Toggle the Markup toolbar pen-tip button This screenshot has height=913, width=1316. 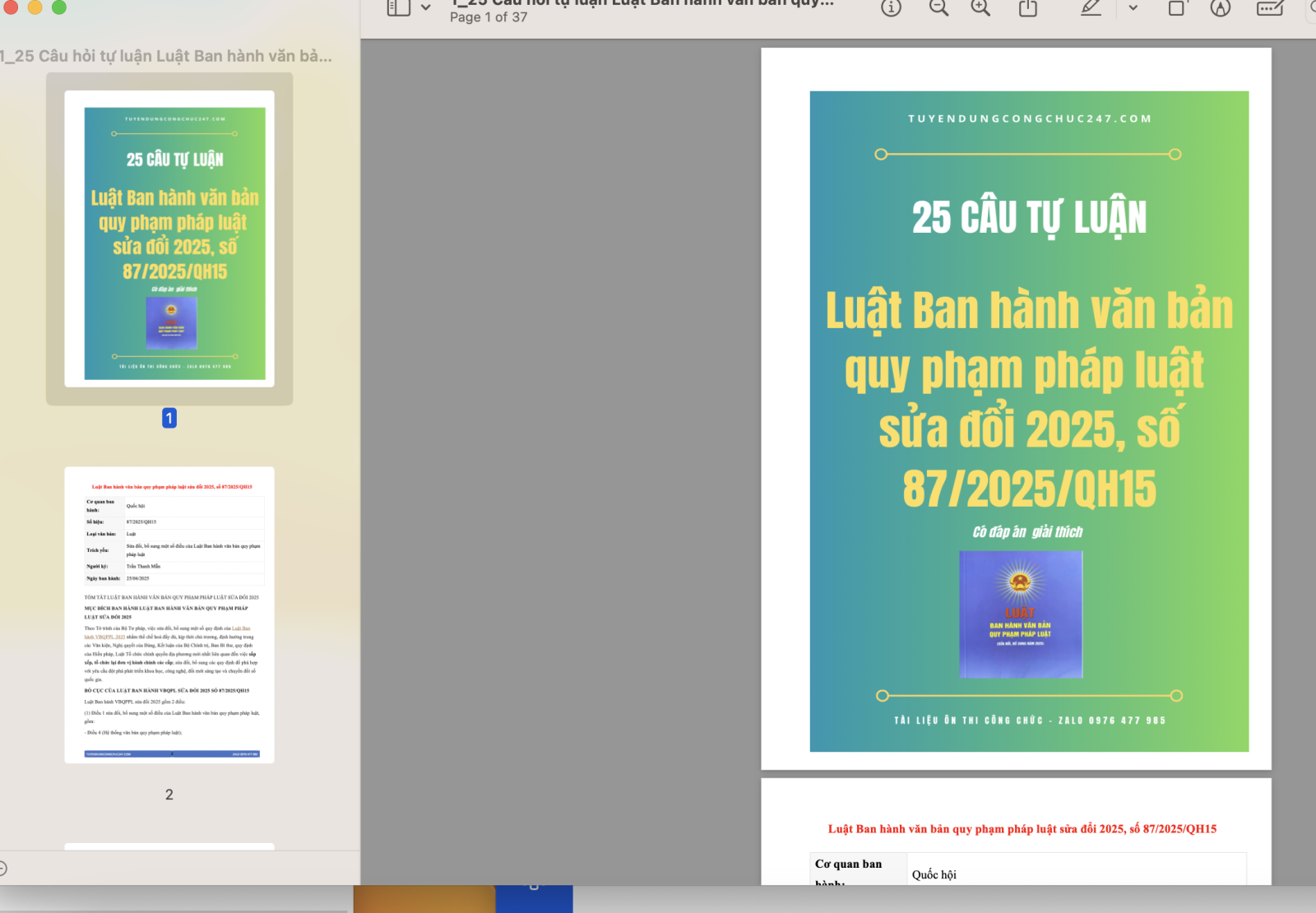pos(1221,8)
